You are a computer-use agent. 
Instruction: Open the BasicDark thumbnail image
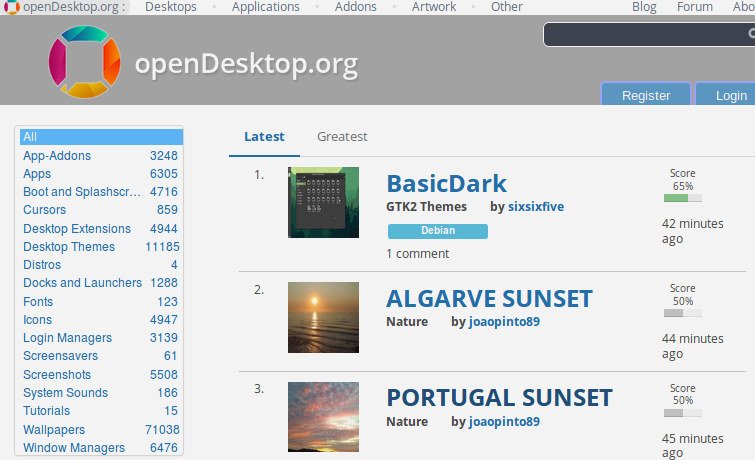[323, 202]
